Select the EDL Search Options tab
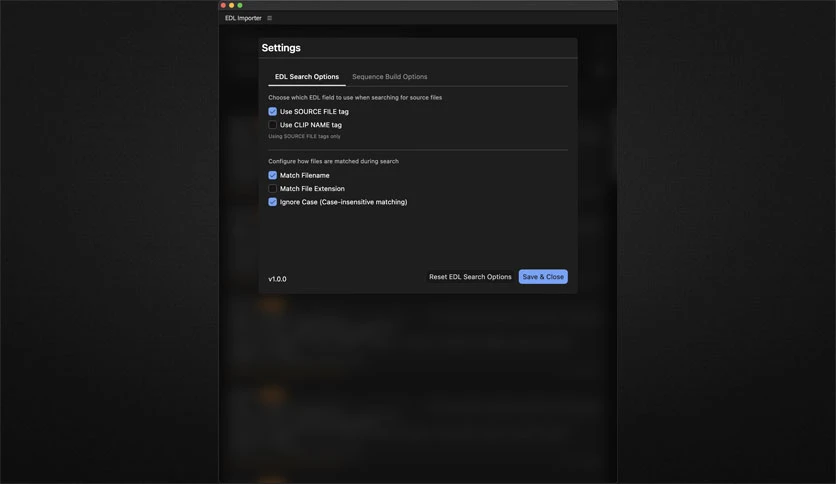836x484 pixels. click(307, 77)
